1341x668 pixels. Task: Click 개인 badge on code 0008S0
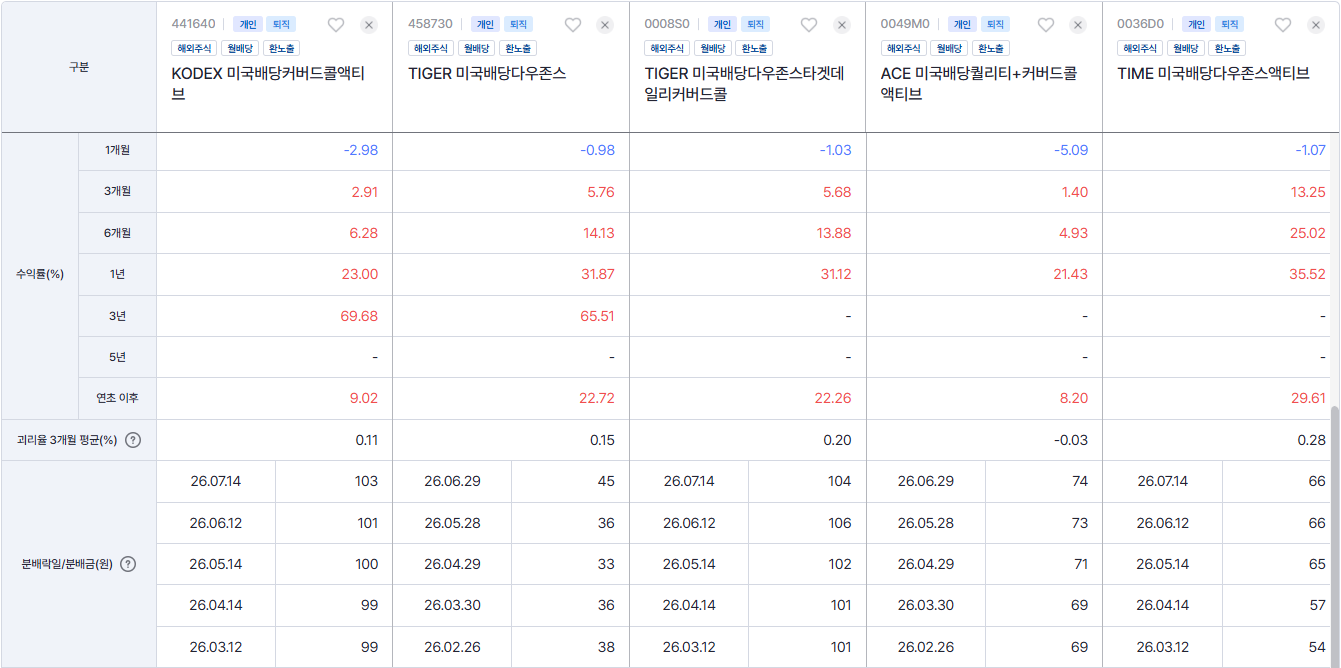(722, 24)
